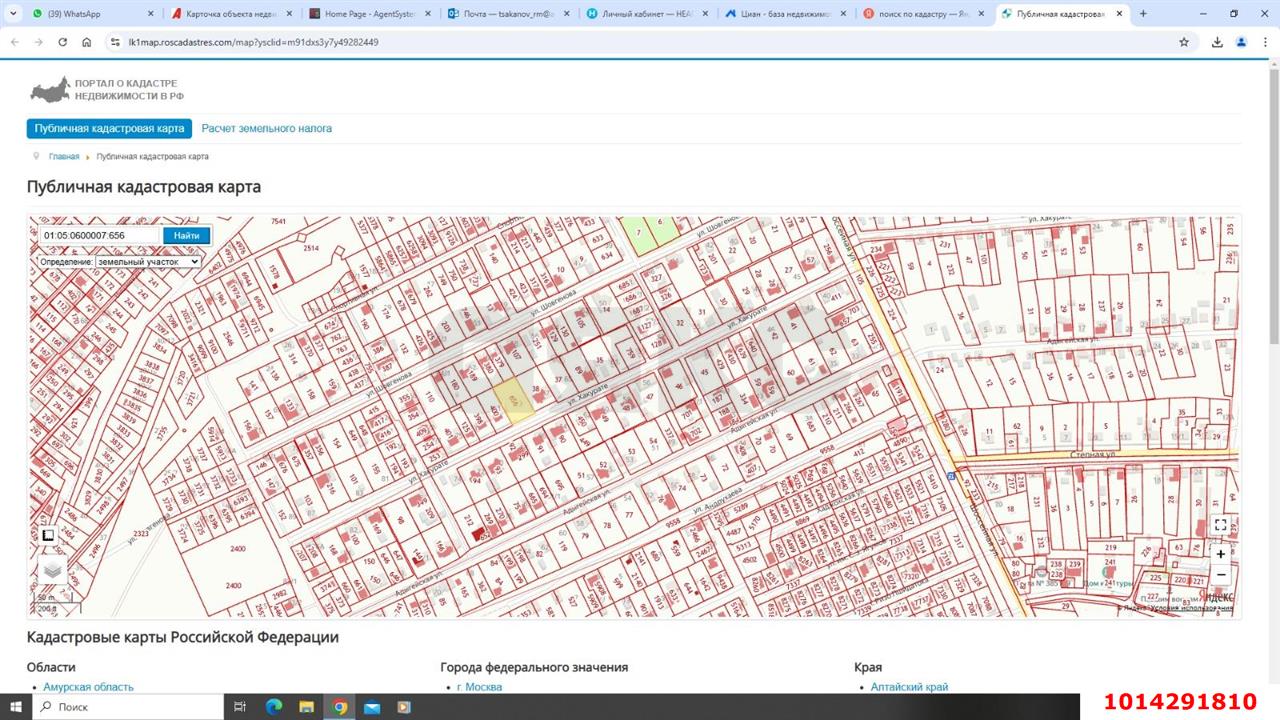Open the 'Определение: земельный участок' dropdown
The height and width of the screenshot is (720, 1280).
pos(119,262)
